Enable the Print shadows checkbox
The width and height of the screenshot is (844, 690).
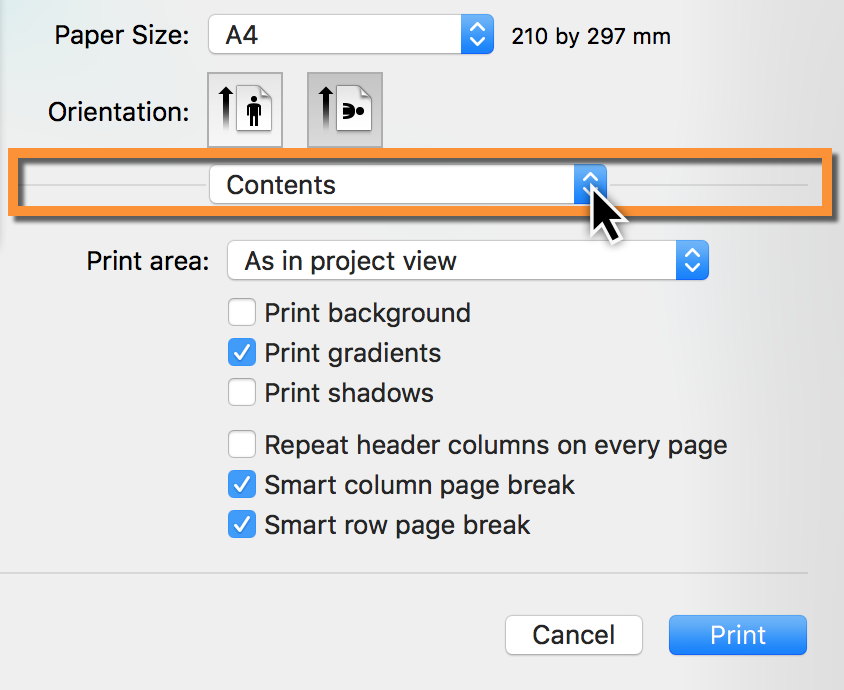pyautogui.click(x=242, y=392)
